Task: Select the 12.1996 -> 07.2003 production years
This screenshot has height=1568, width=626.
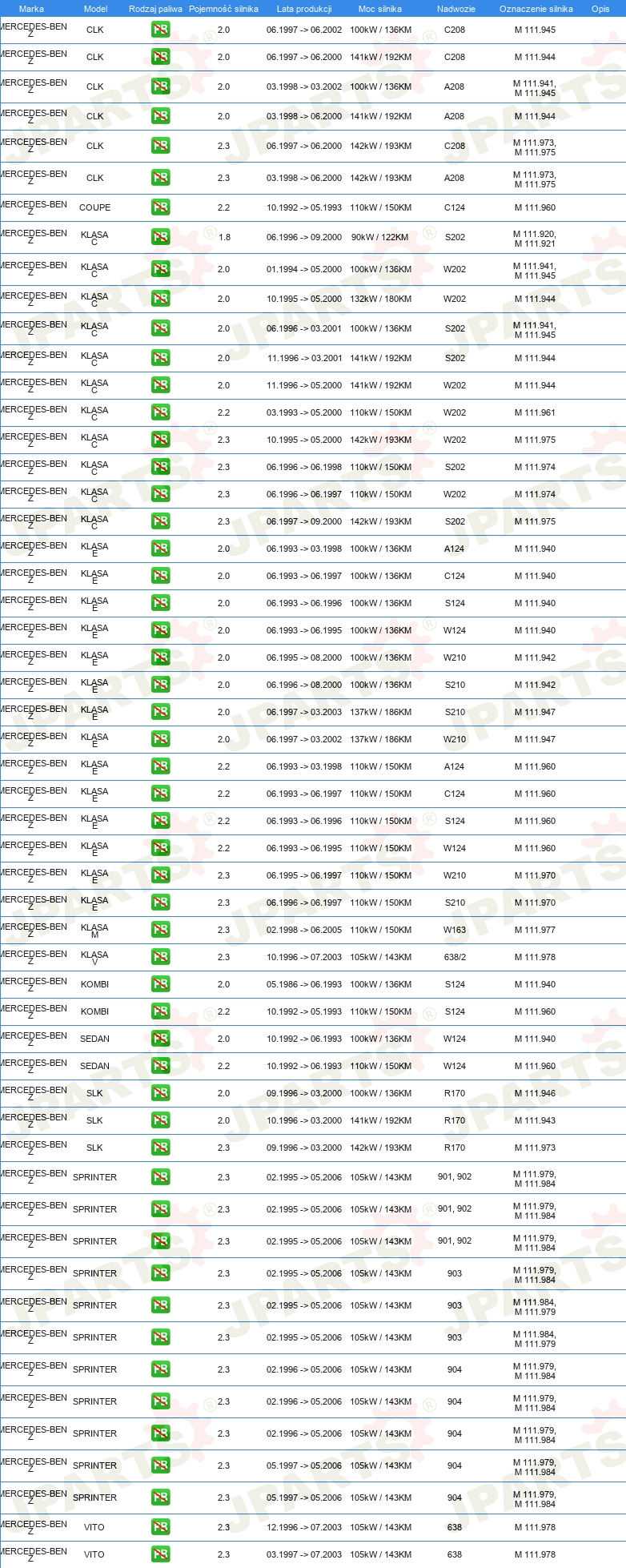Action: click(x=304, y=1527)
